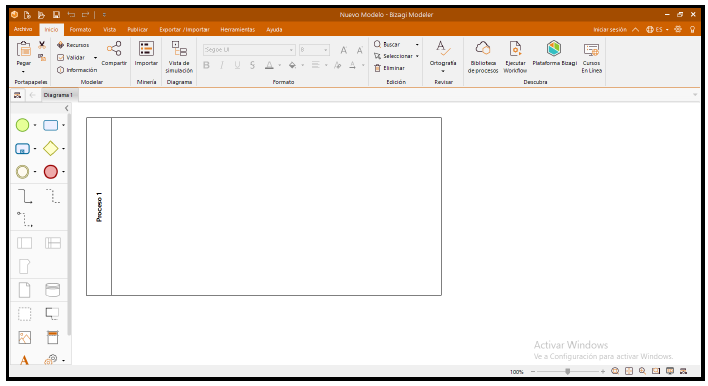Collapse the shapes palette panel
The width and height of the screenshot is (708, 386).
coord(67,108)
